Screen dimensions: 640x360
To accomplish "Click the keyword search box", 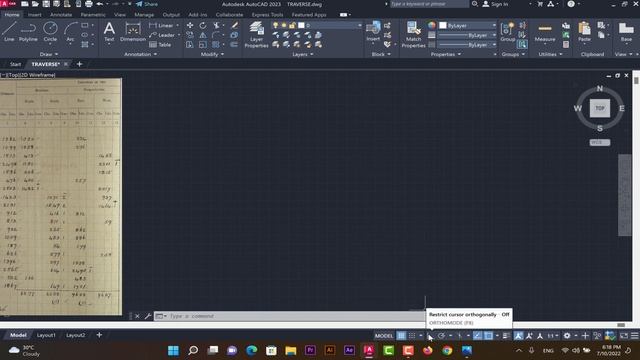I will pyautogui.click(x=429, y=4).
